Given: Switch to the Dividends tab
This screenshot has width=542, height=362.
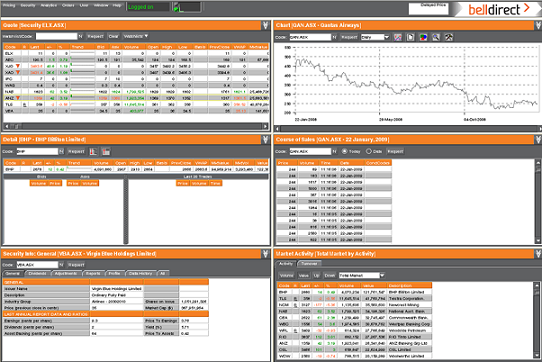Looking at the screenshot, I should click(x=37, y=273).
